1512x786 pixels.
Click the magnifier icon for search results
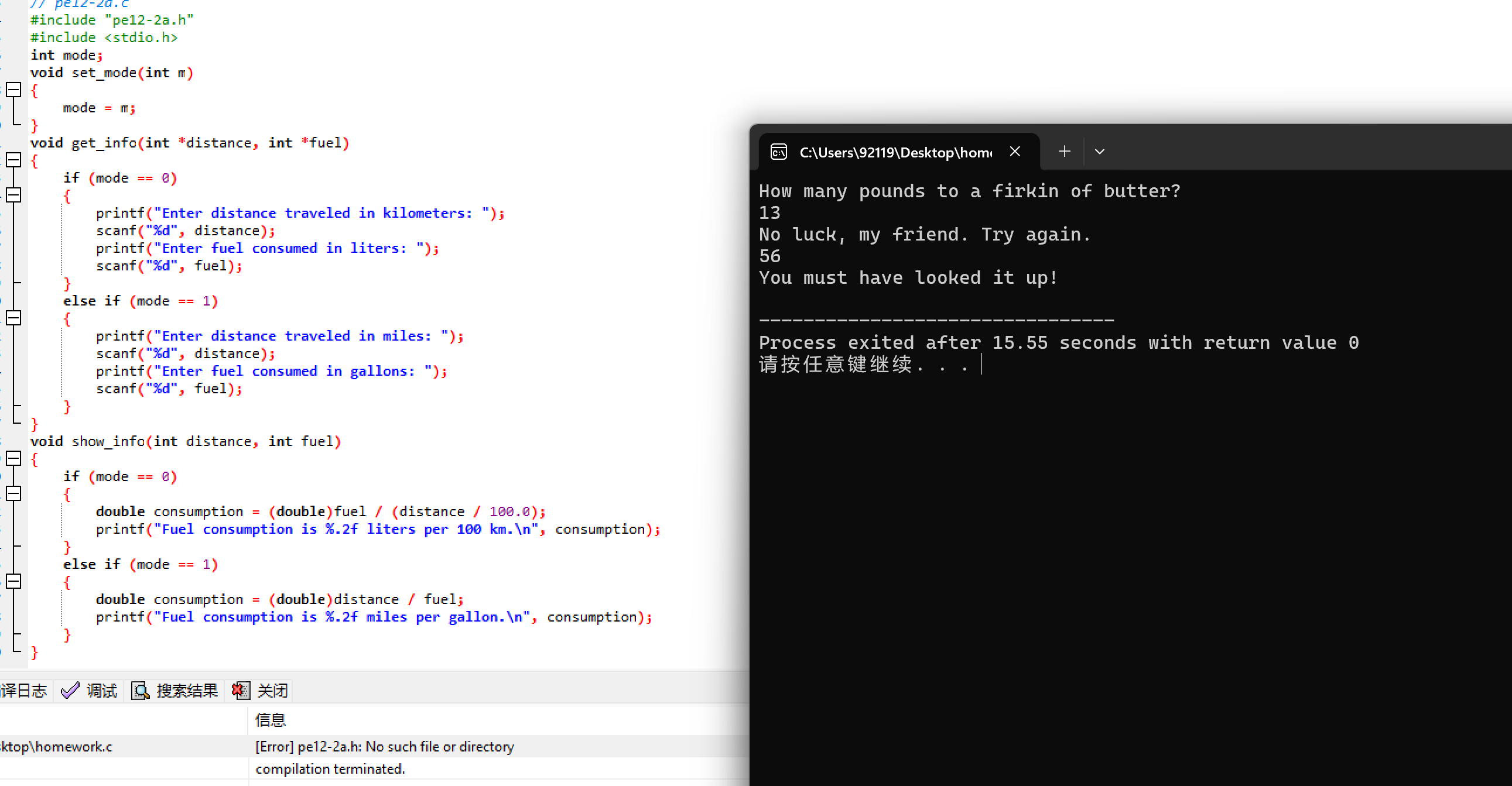click(x=141, y=691)
